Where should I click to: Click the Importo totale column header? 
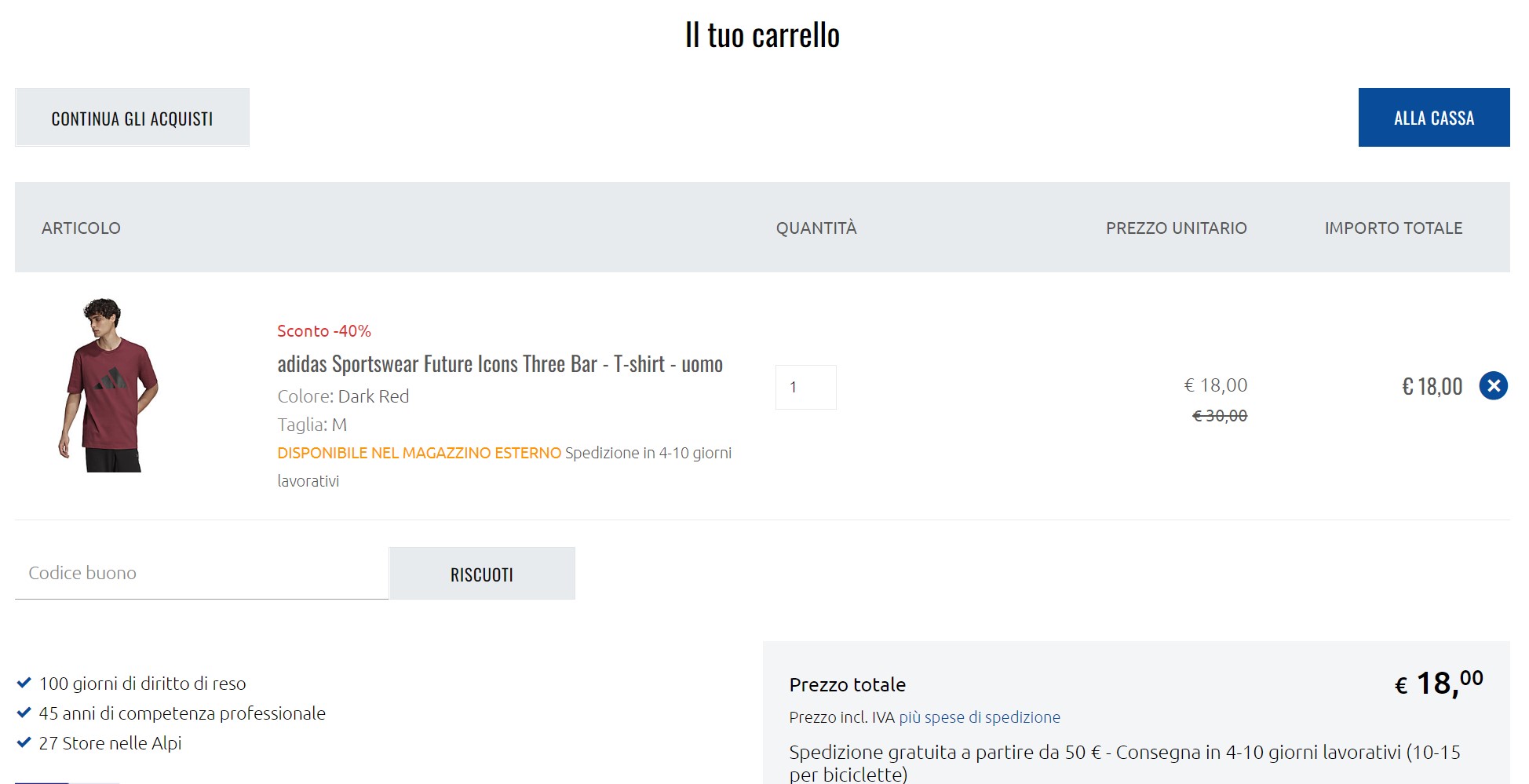1394,228
